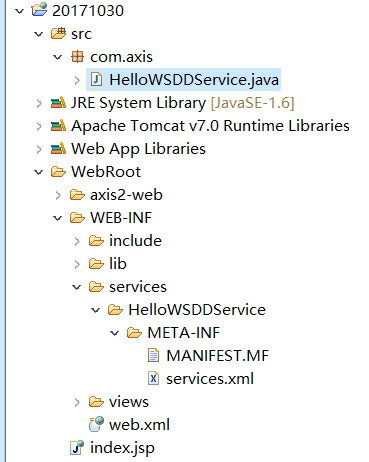The image size is (369, 462).
Task: Select services.xml file name
Action: point(210,379)
